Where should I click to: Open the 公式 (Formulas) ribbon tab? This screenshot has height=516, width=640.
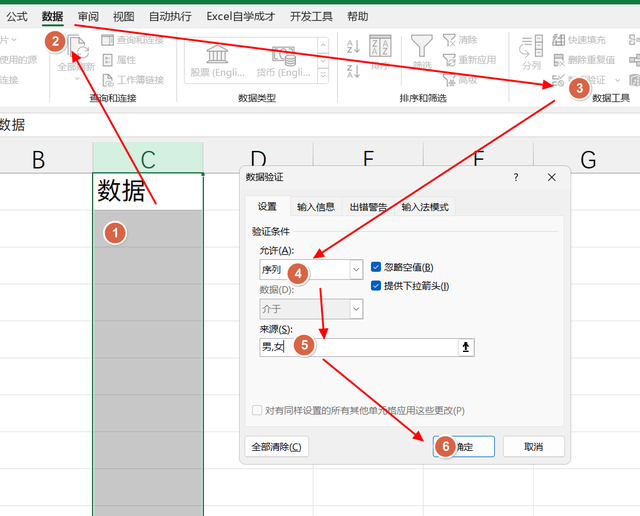click(17, 17)
